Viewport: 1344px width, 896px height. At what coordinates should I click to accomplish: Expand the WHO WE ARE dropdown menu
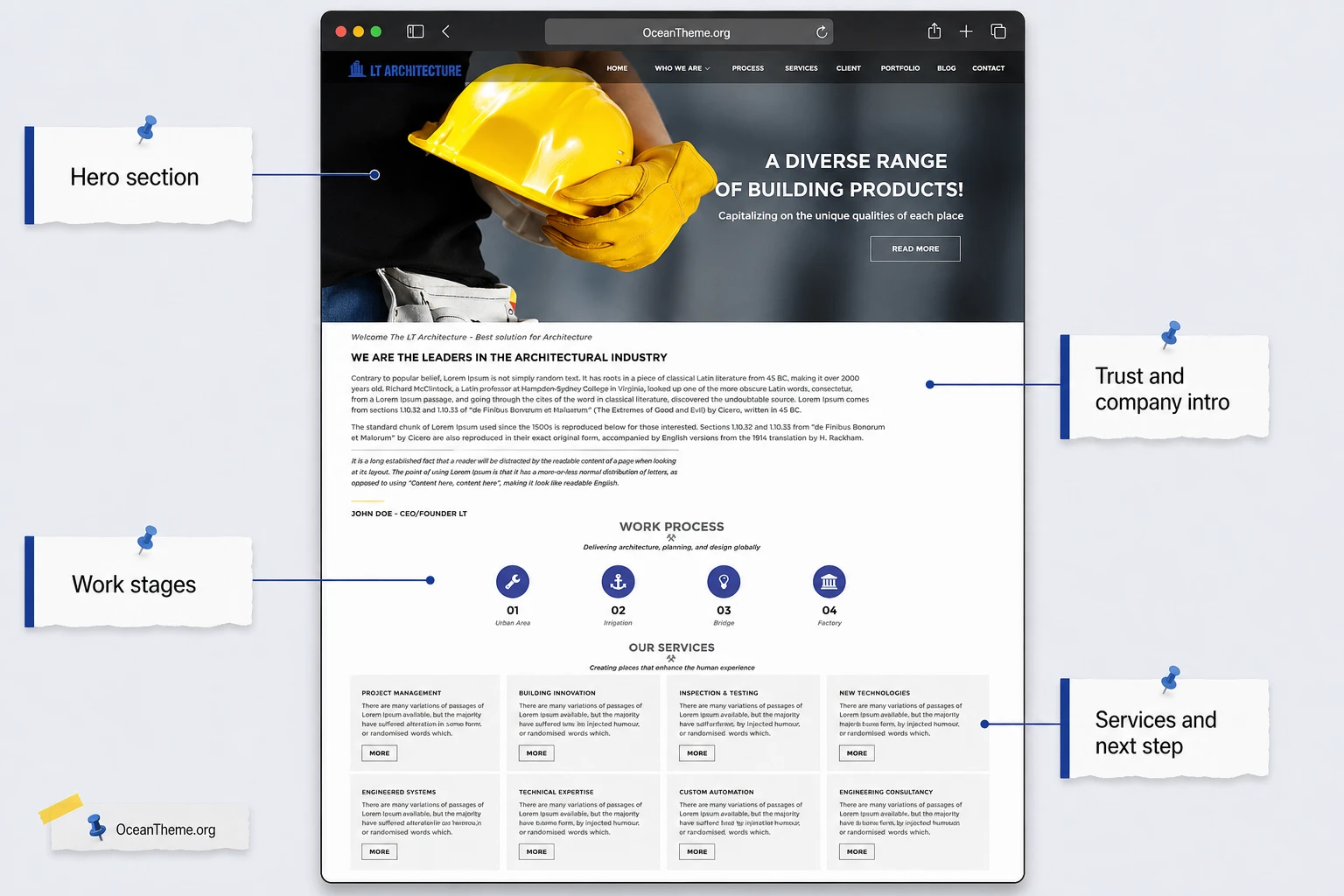pos(682,68)
